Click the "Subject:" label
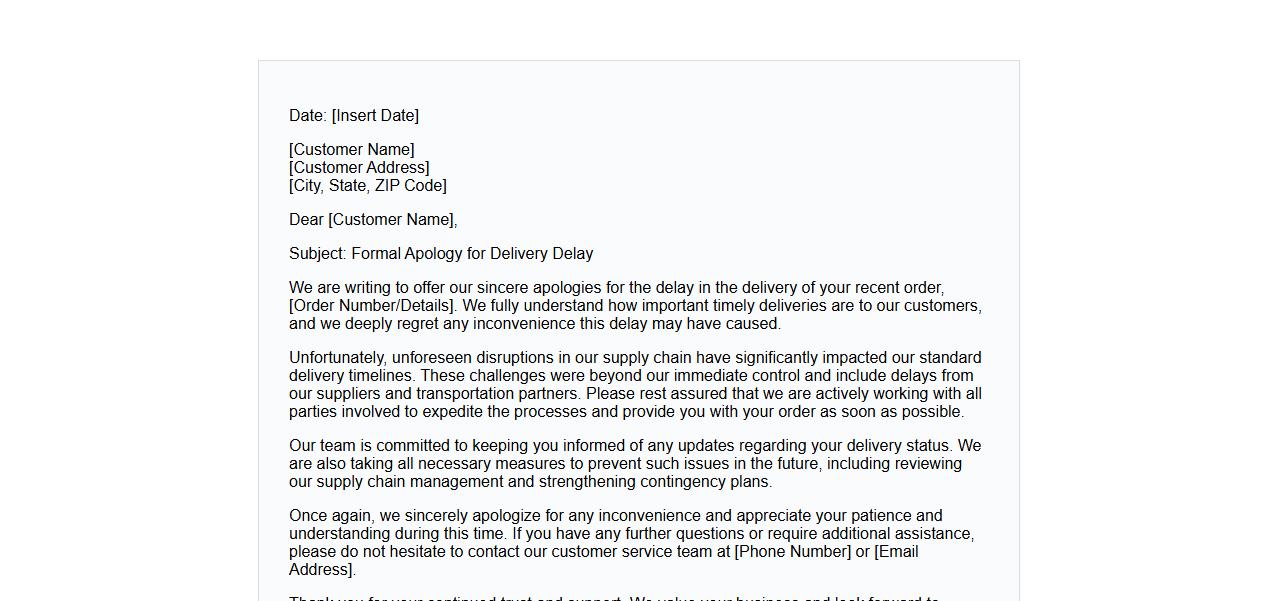Viewport: 1278px width, 601px height. 318,254
